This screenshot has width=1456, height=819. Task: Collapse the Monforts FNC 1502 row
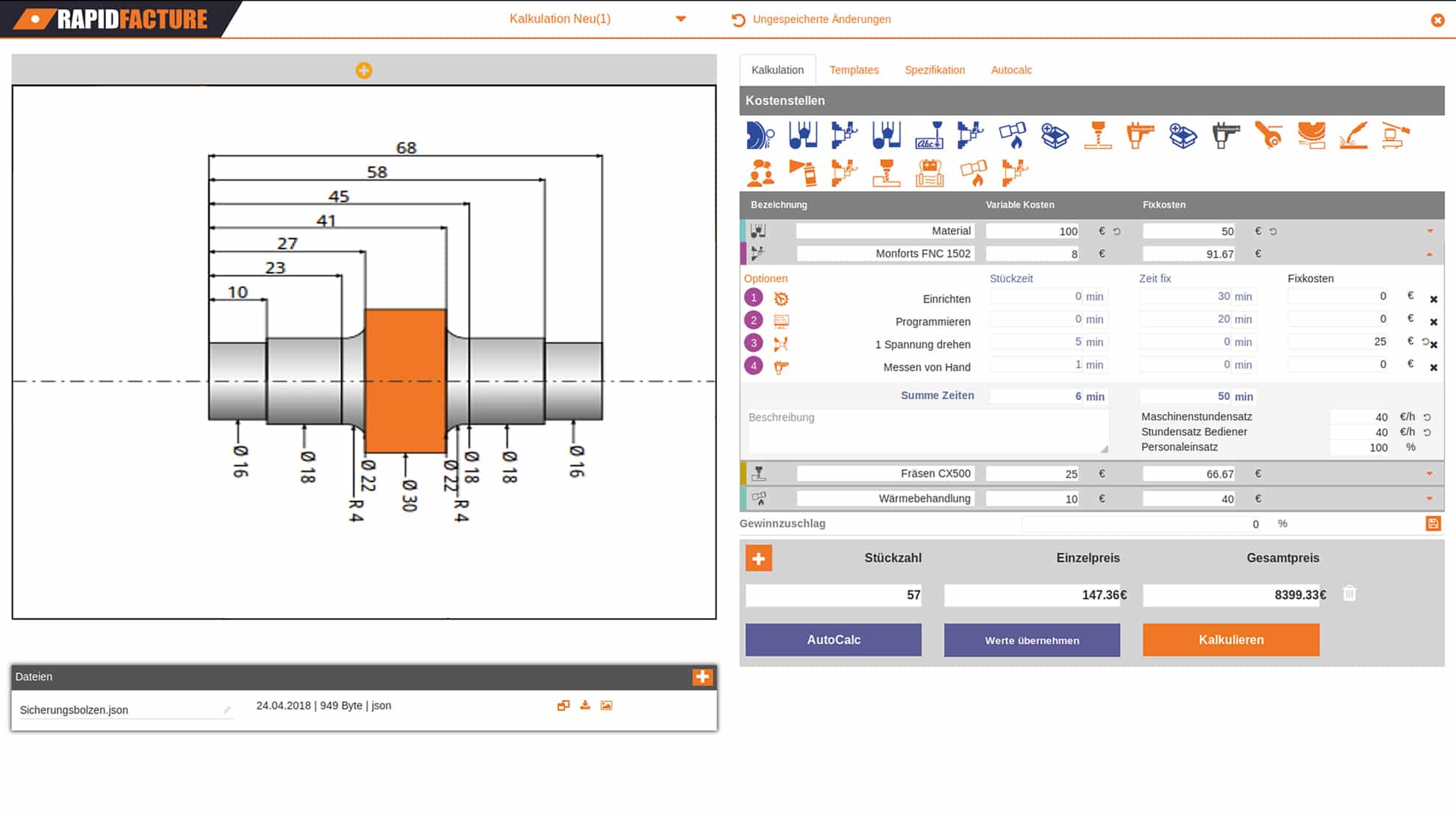[1430, 254]
